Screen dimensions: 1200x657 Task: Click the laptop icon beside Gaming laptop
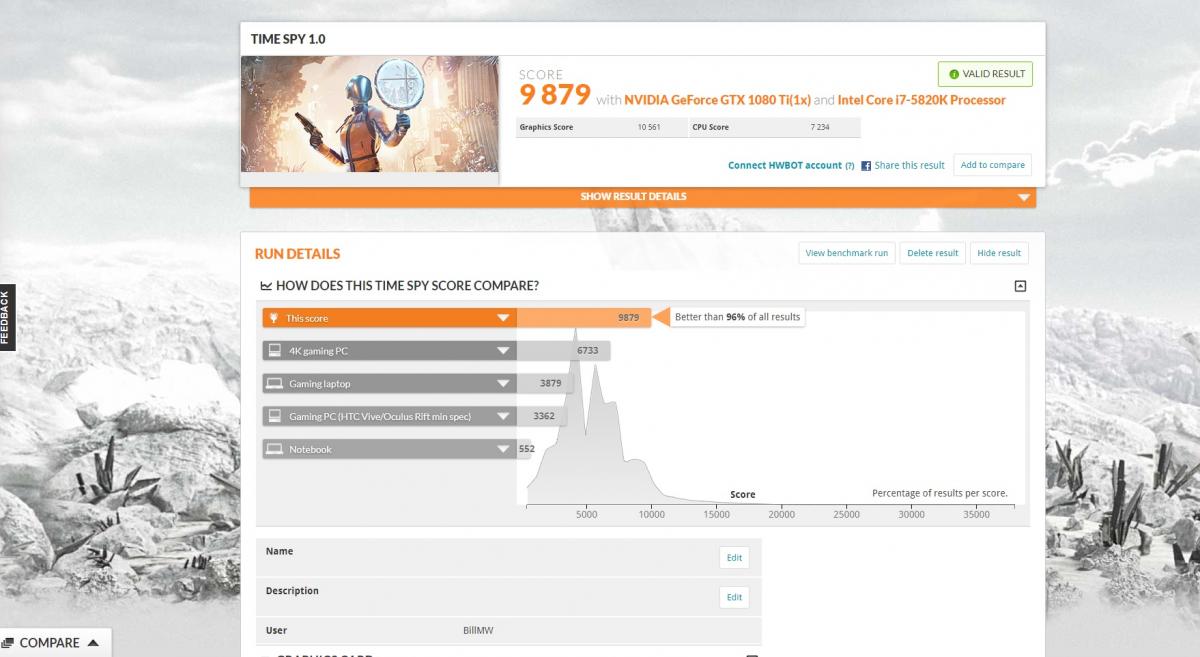tap(274, 384)
